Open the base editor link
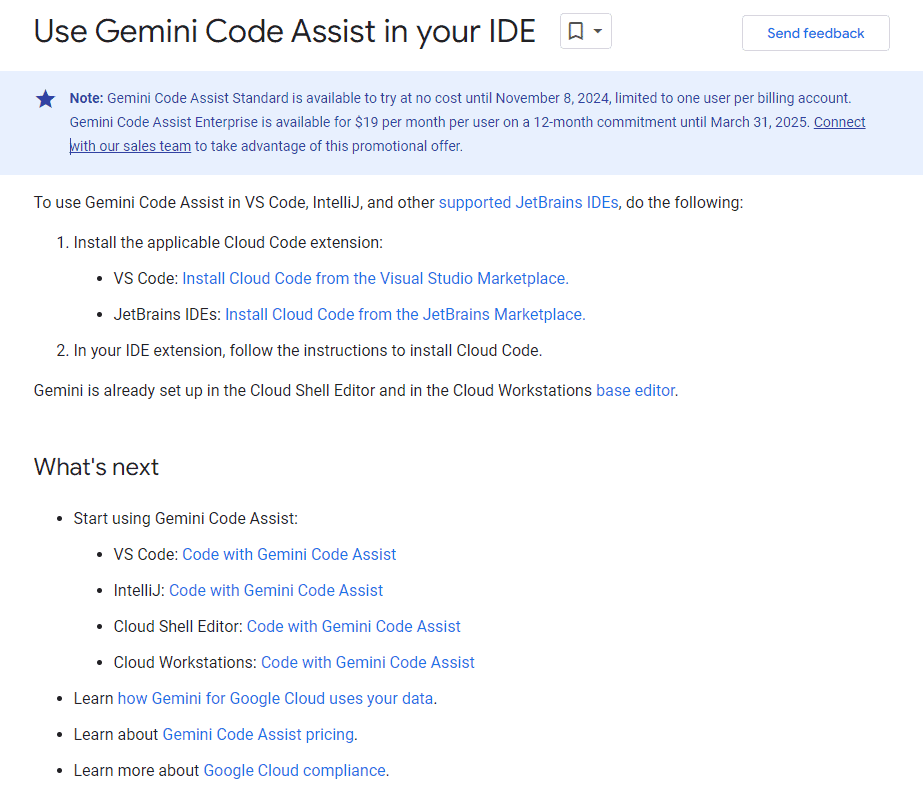 pyautogui.click(x=636, y=390)
